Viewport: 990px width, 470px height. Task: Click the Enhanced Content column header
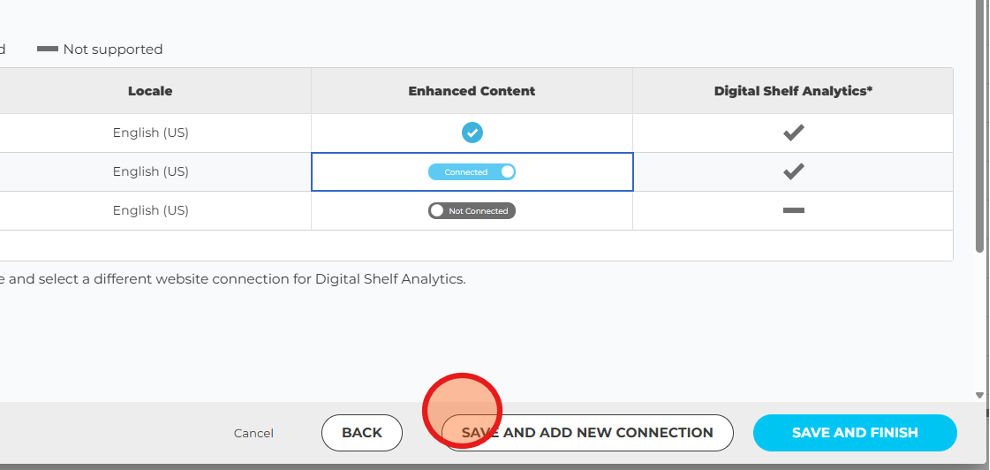[472, 91]
